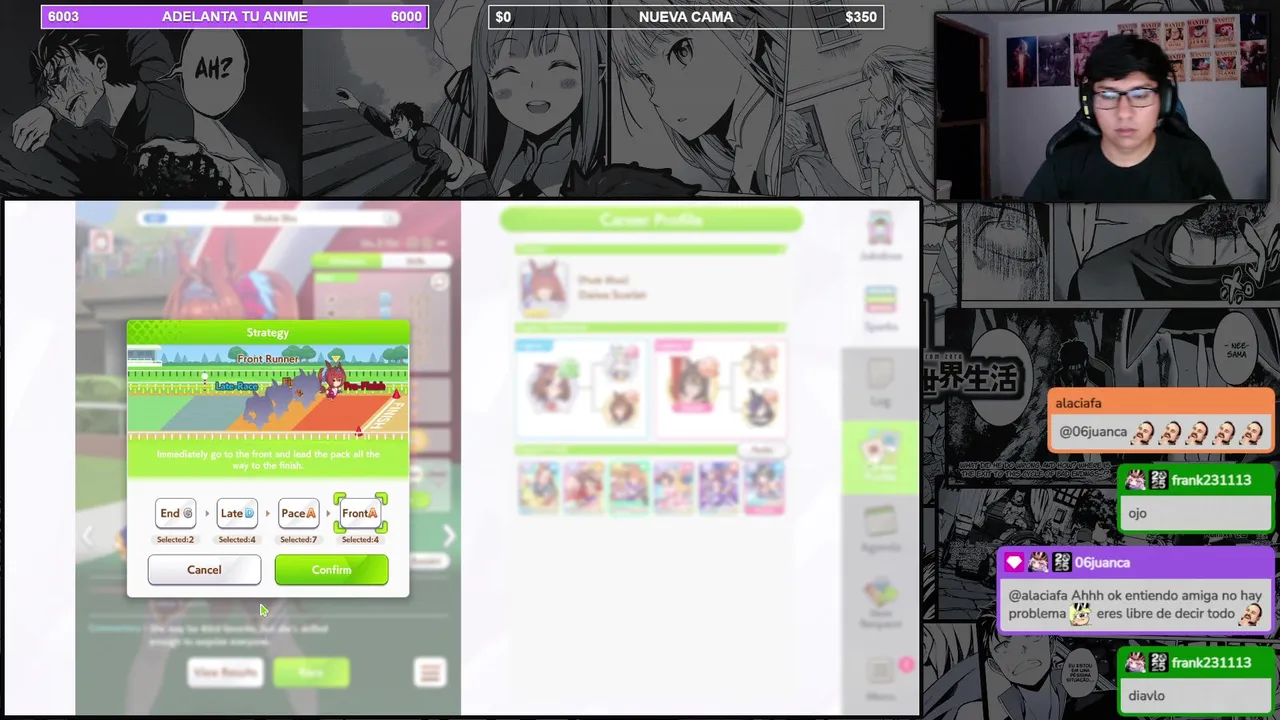Click frank231113's 'diavlo' chat message

1195,682
